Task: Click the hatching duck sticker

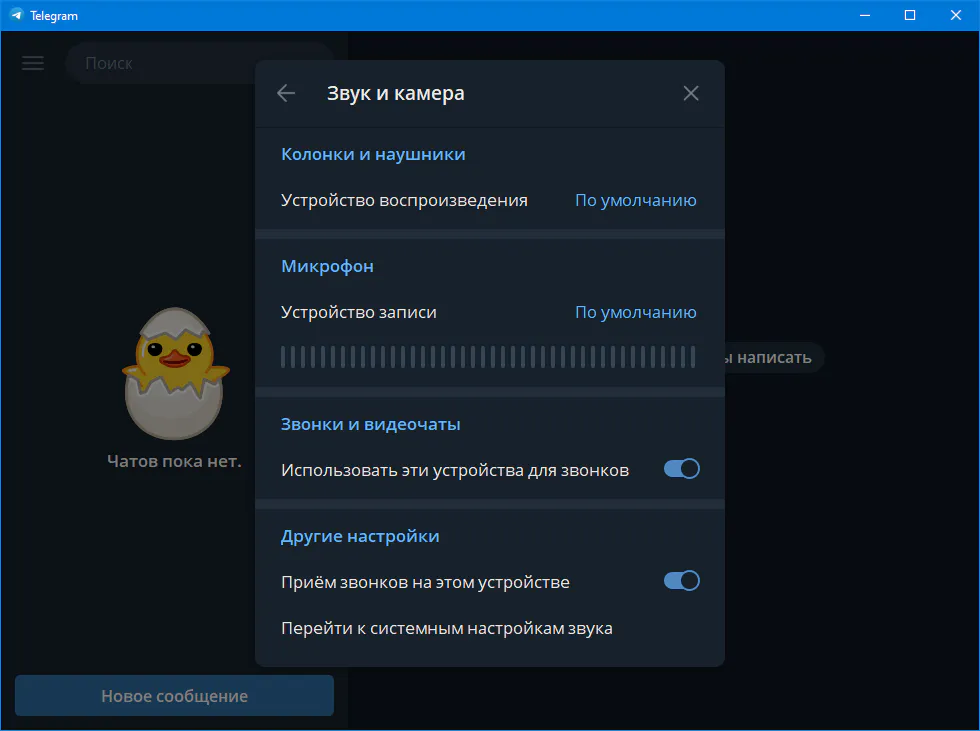Action: pos(175,373)
